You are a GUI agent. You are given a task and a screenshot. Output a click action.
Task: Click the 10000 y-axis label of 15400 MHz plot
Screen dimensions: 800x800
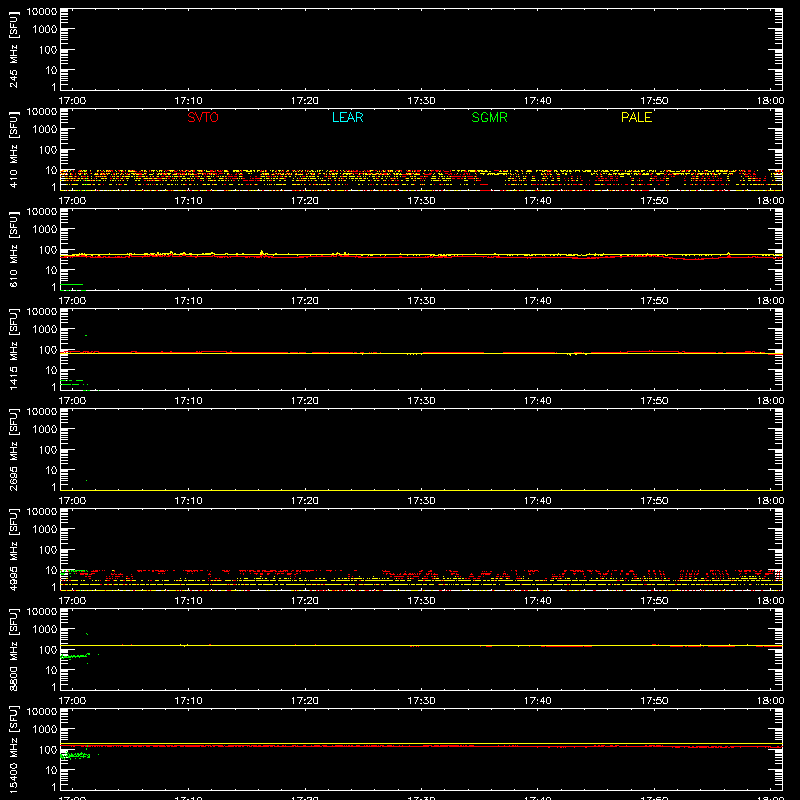[x=42, y=712]
